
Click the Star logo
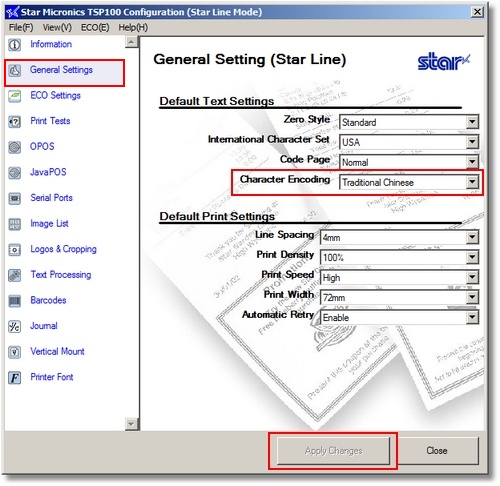coord(444,62)
